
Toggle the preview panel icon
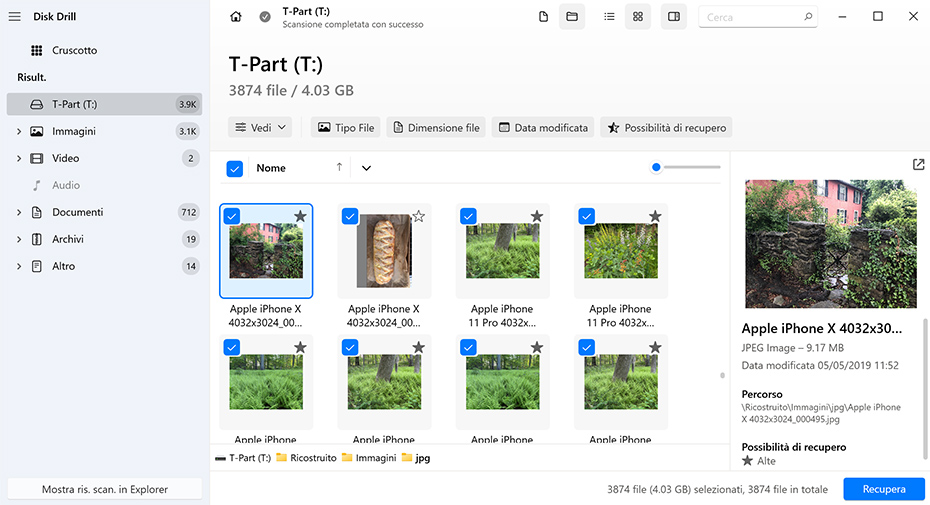coord(674,17)
